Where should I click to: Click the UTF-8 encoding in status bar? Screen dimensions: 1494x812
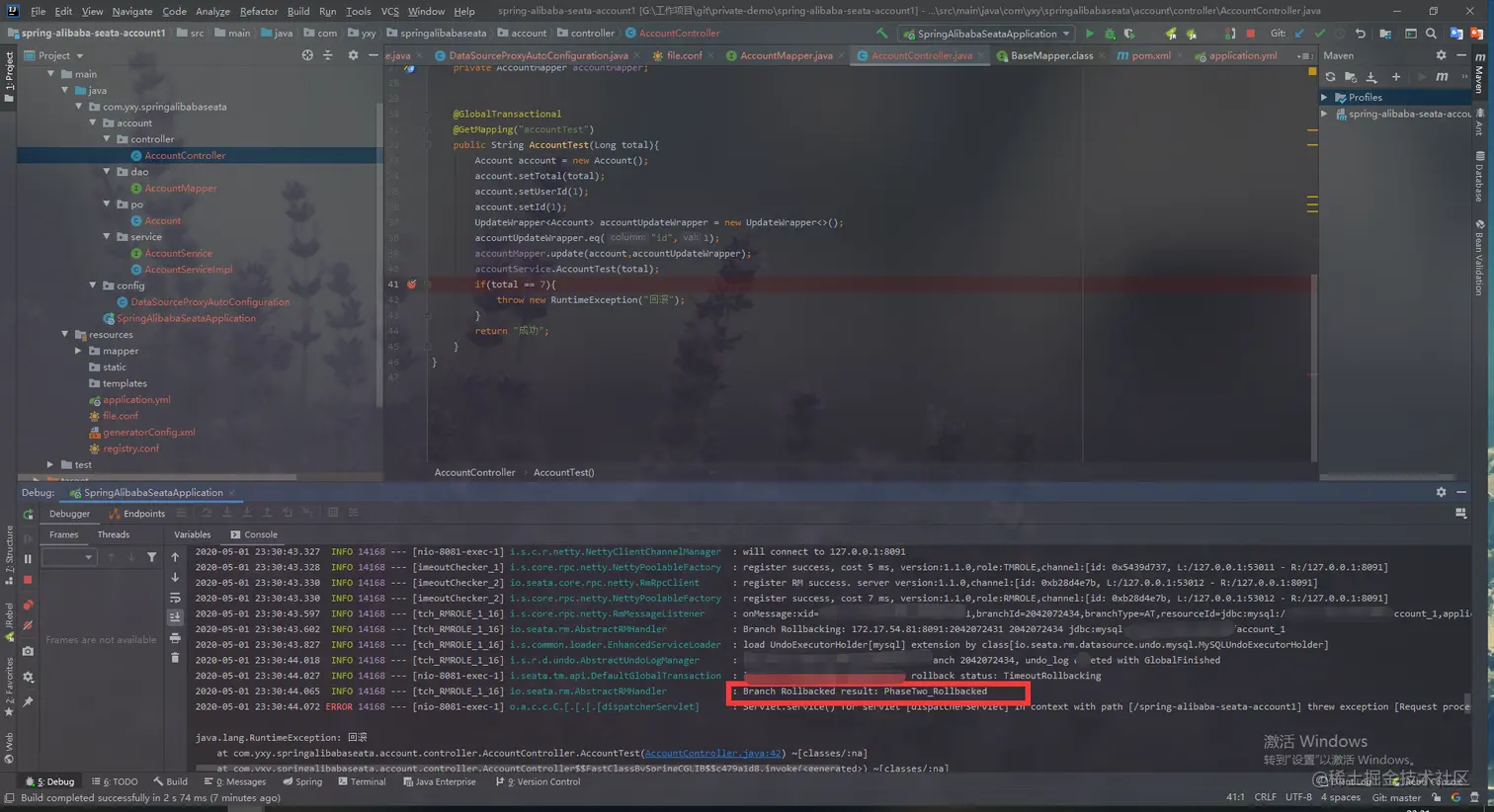(1298, 797)
